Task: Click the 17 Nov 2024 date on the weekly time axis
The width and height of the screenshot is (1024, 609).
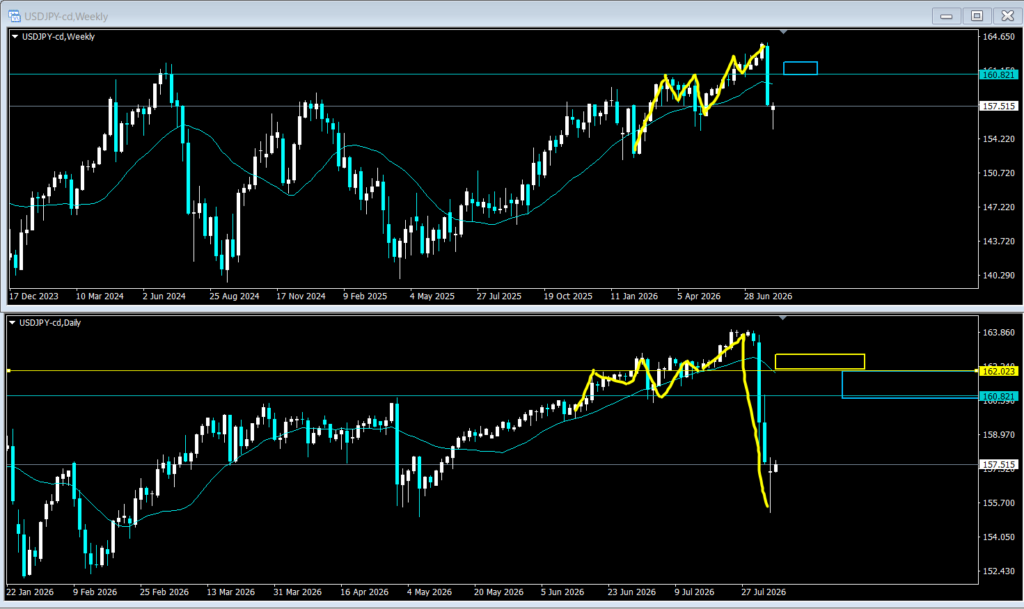Action: click(x=300, y=296)
